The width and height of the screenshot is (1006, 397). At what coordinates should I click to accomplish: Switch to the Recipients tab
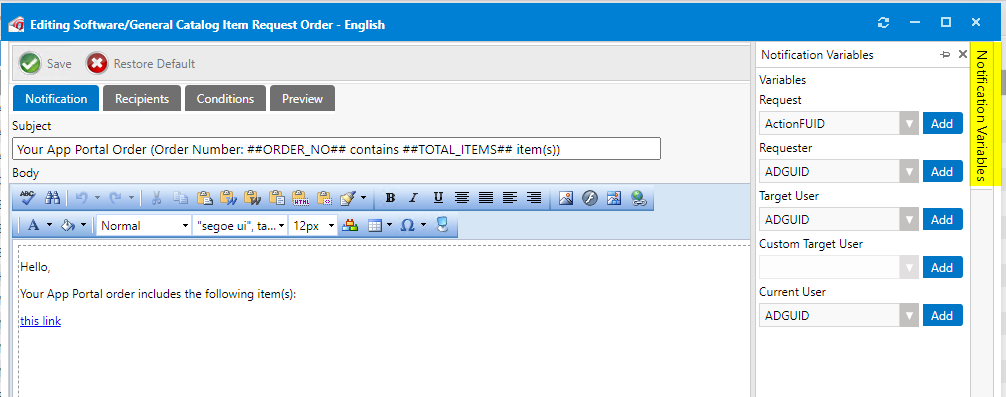click(x=142, y=99)
